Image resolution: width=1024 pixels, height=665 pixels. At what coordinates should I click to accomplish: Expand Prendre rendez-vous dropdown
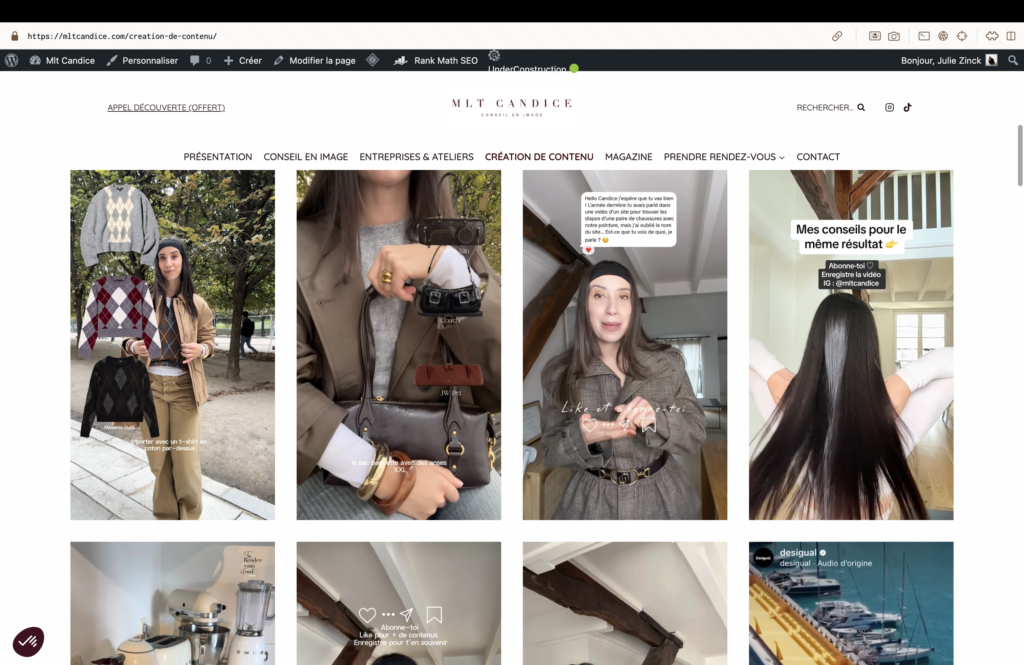tap(724, 157)
